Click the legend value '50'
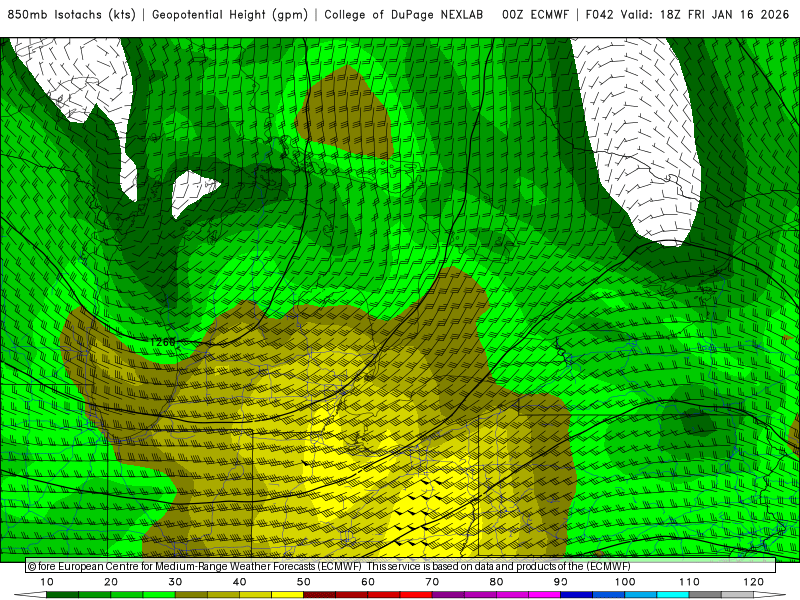This screenshot has height=600, width=800. [x=304, y=582]
